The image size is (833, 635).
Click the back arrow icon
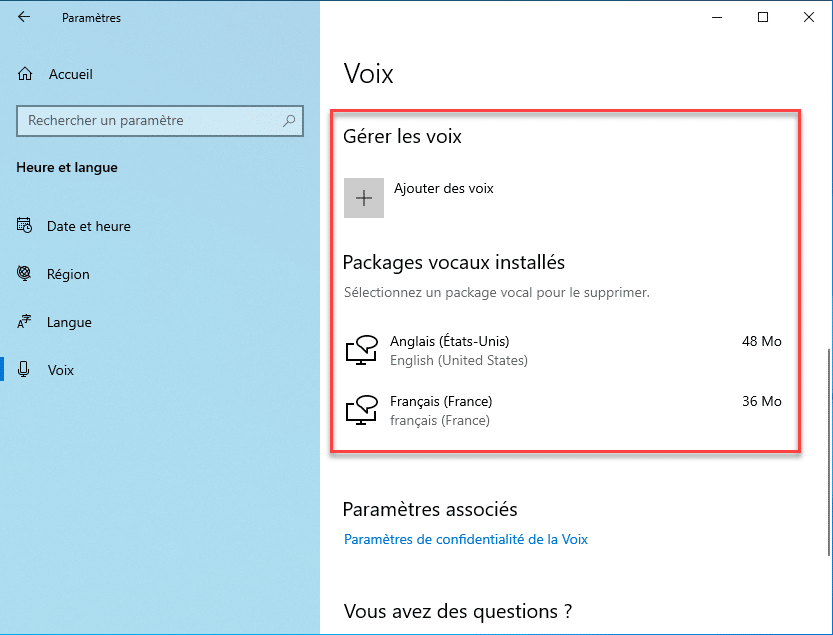24,18
